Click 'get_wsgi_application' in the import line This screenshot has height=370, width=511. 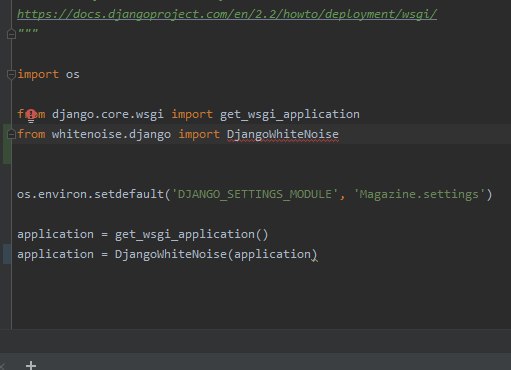point(290,114)
